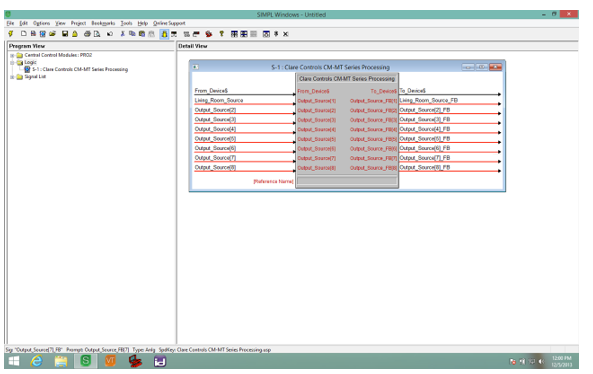Click the To_Device$ output signal name
Screen dimensions: 593x374
(x=413, y=91)
